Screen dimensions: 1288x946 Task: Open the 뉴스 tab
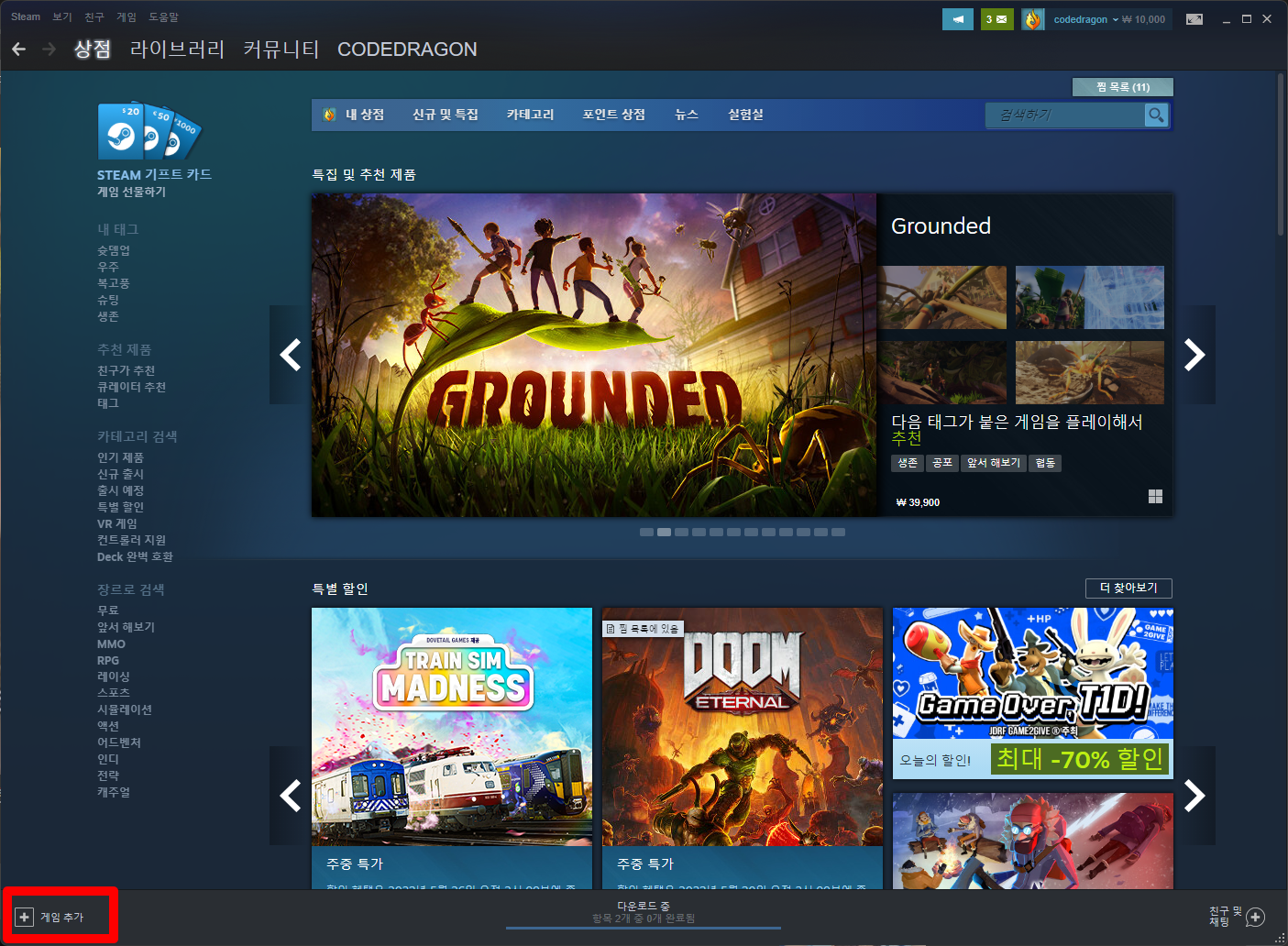pos(687,115)
